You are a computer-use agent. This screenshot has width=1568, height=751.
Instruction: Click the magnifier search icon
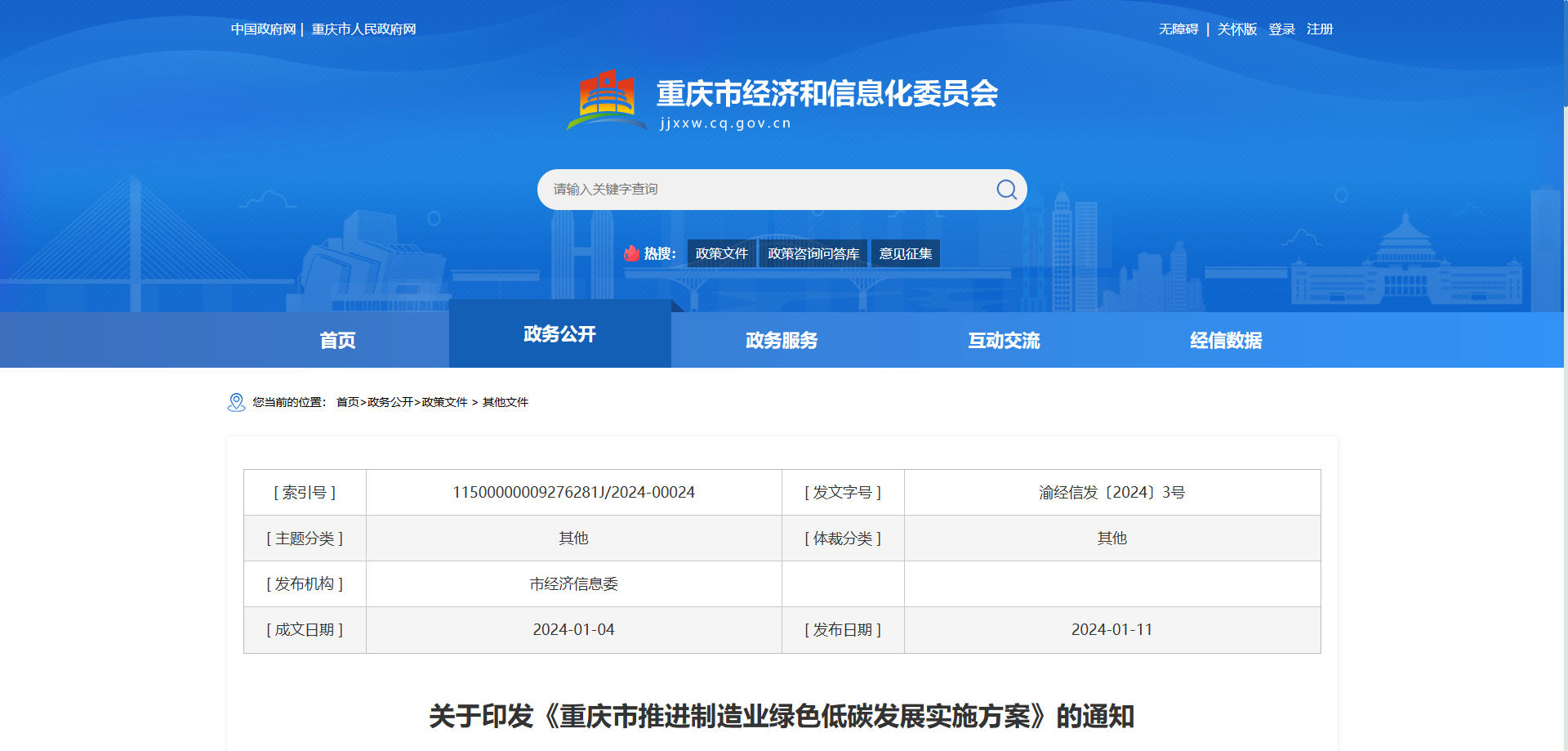tap(1006, 190)
